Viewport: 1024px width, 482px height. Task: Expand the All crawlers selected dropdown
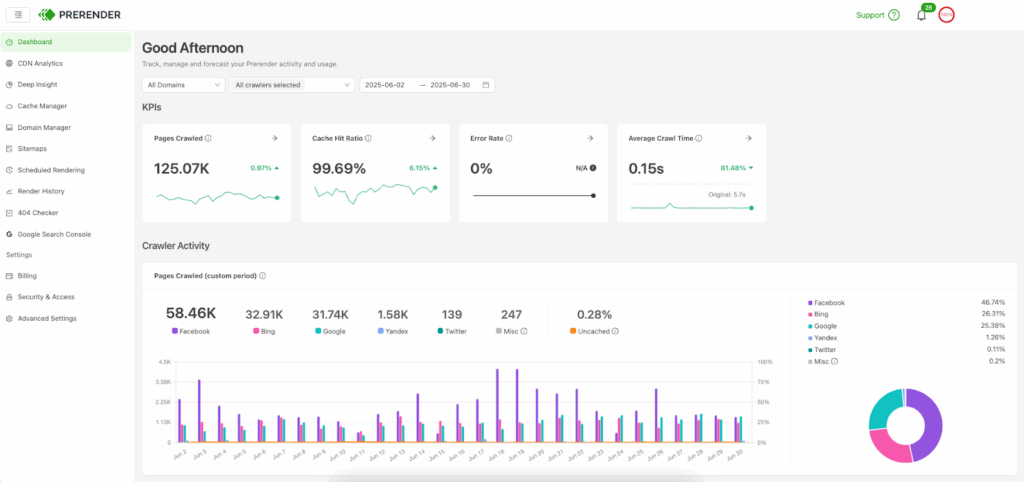292,85
